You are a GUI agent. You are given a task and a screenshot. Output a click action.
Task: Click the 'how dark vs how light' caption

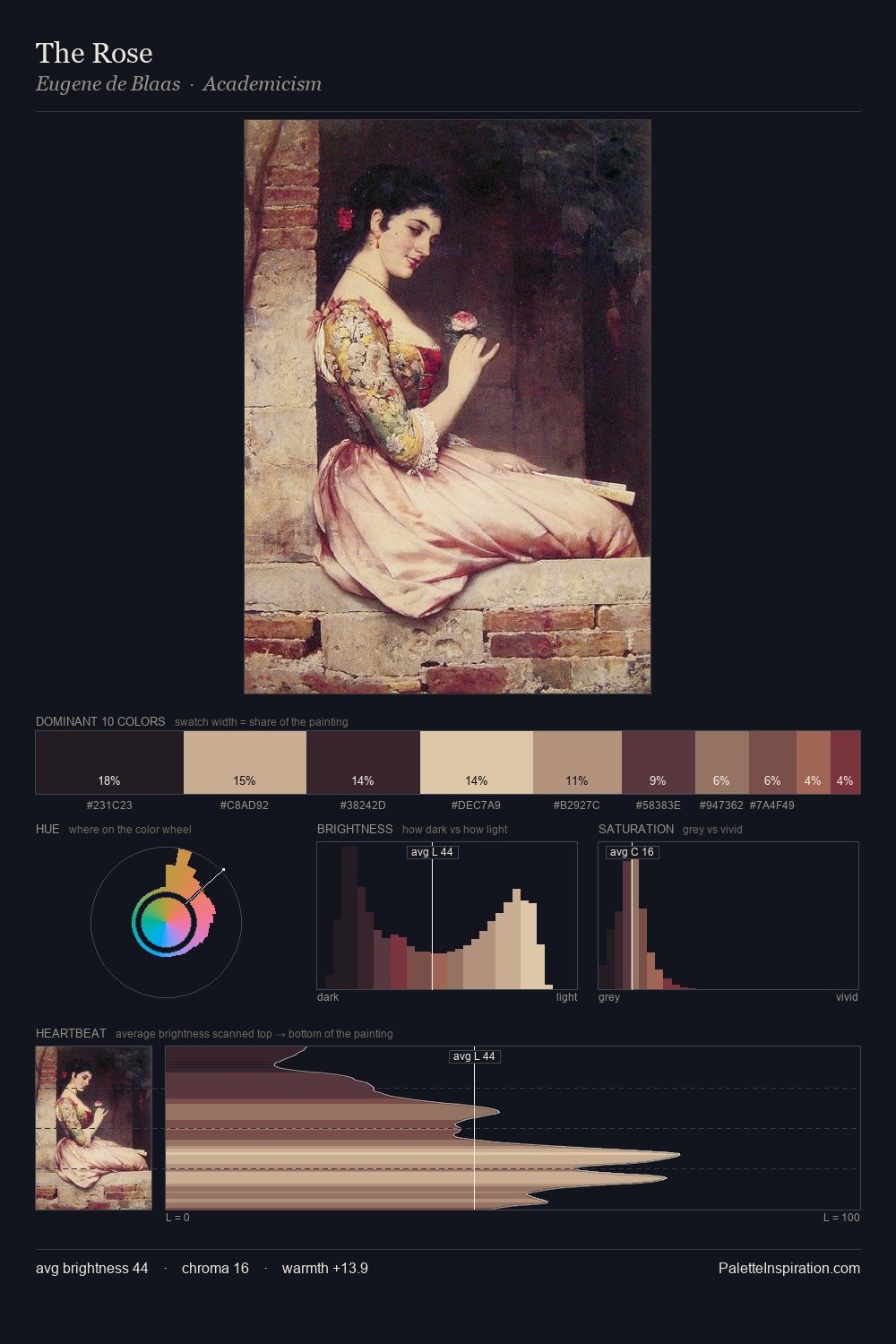click(x=454, y=830)
